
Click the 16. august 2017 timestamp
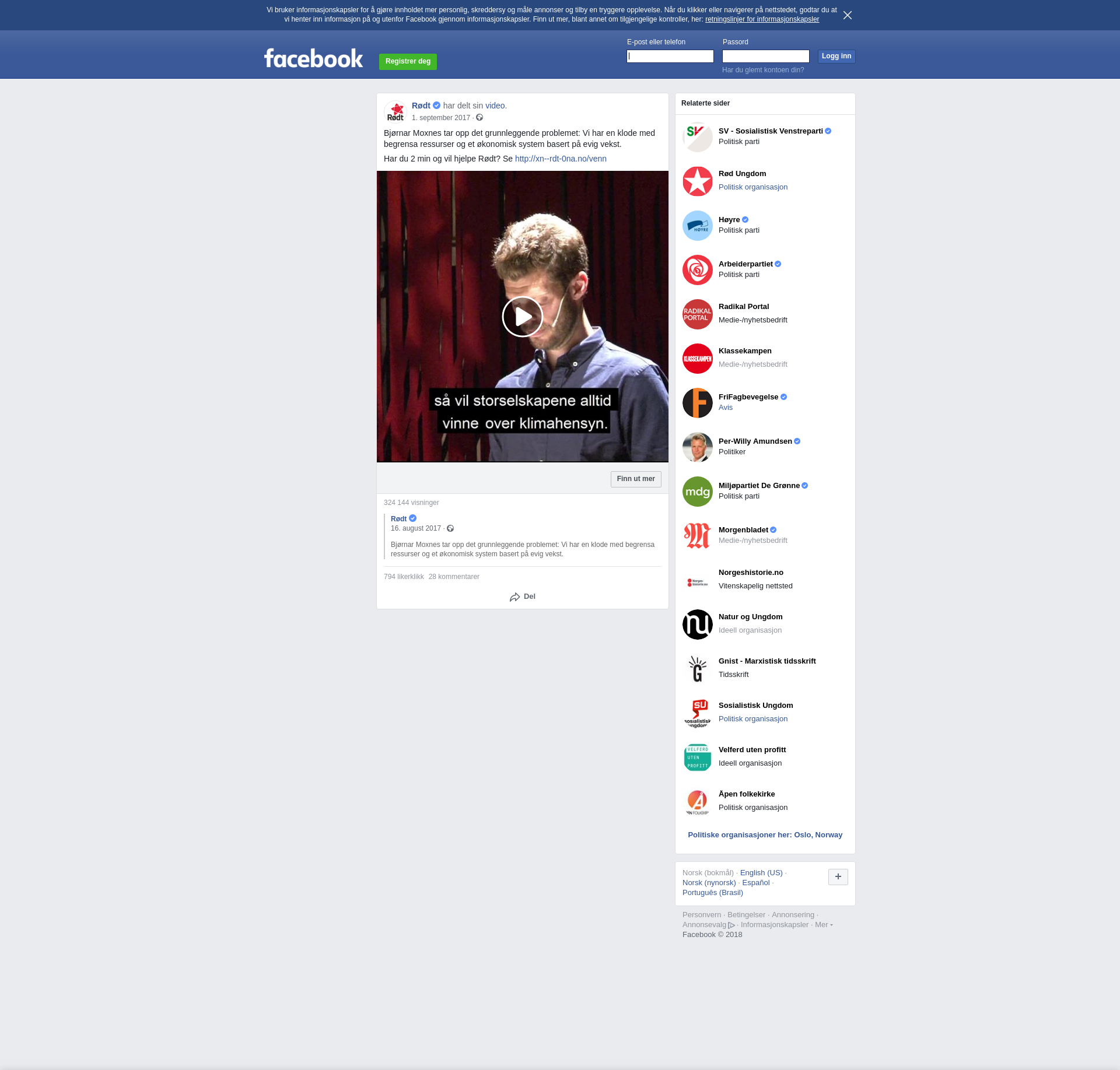tap(416, 528)
